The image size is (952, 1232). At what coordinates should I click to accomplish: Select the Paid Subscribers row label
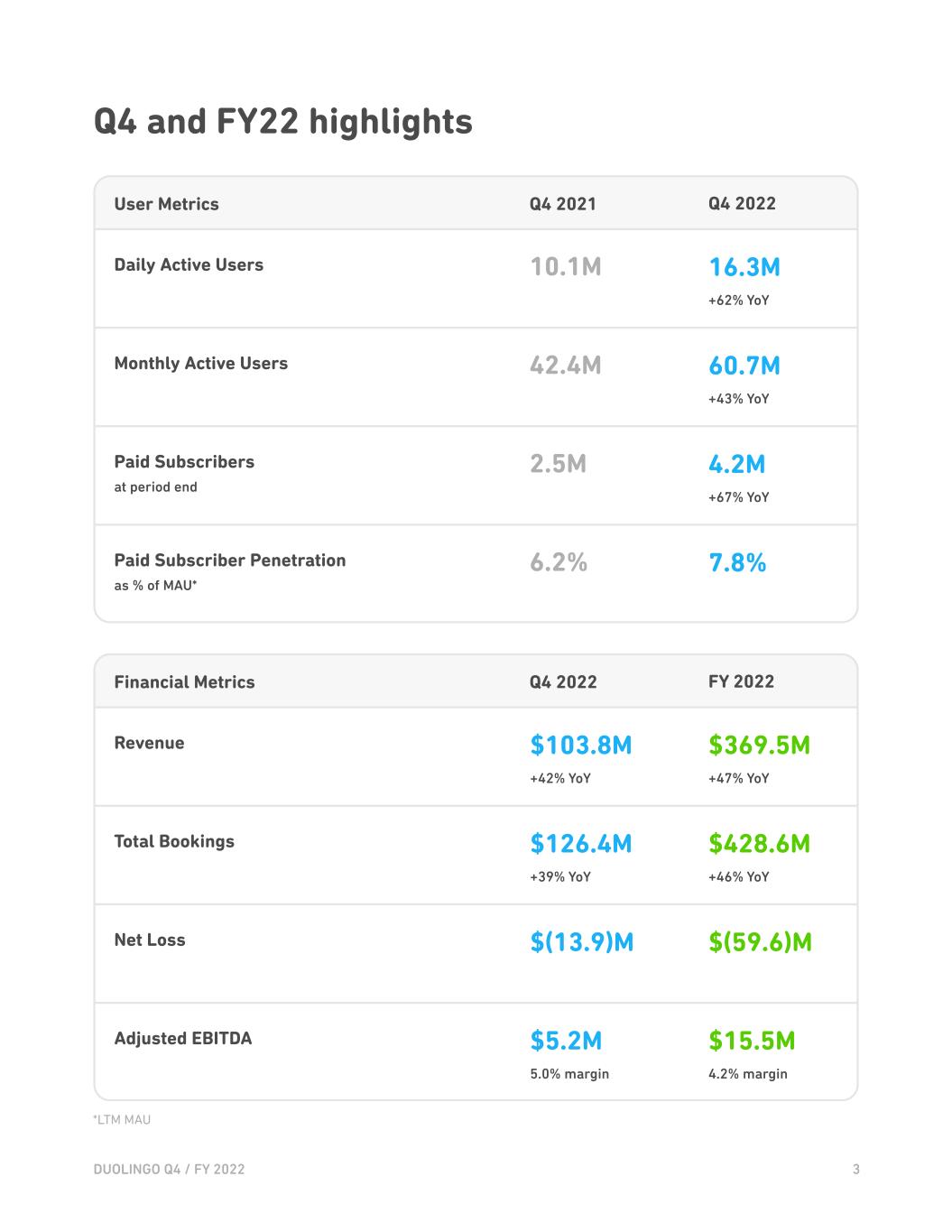point(184,461)
